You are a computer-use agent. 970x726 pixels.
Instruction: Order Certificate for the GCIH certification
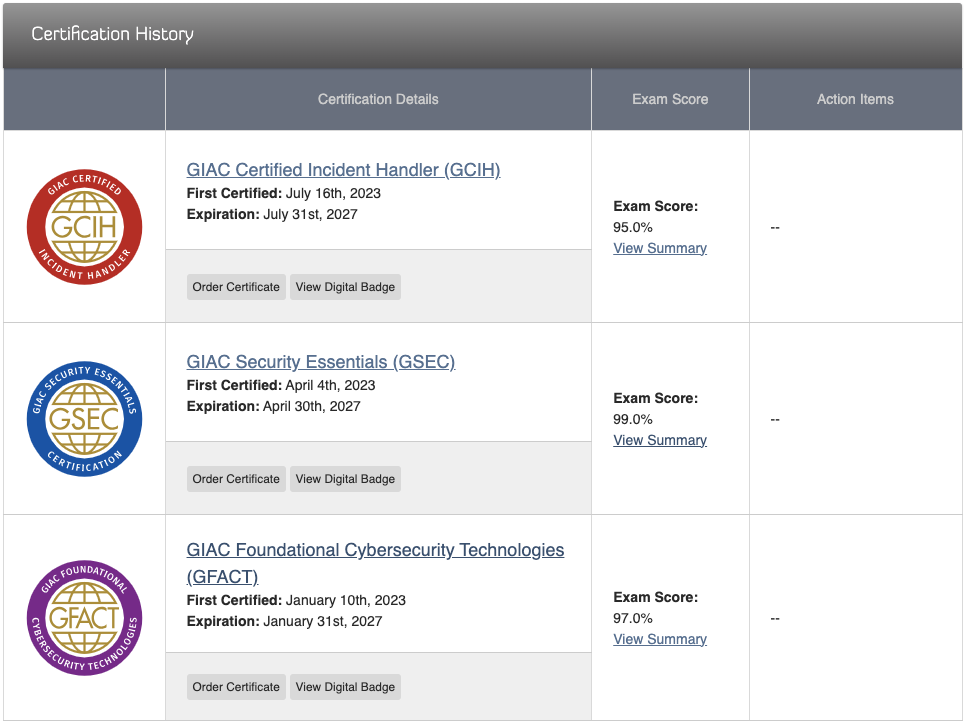(x=236, y=287)
